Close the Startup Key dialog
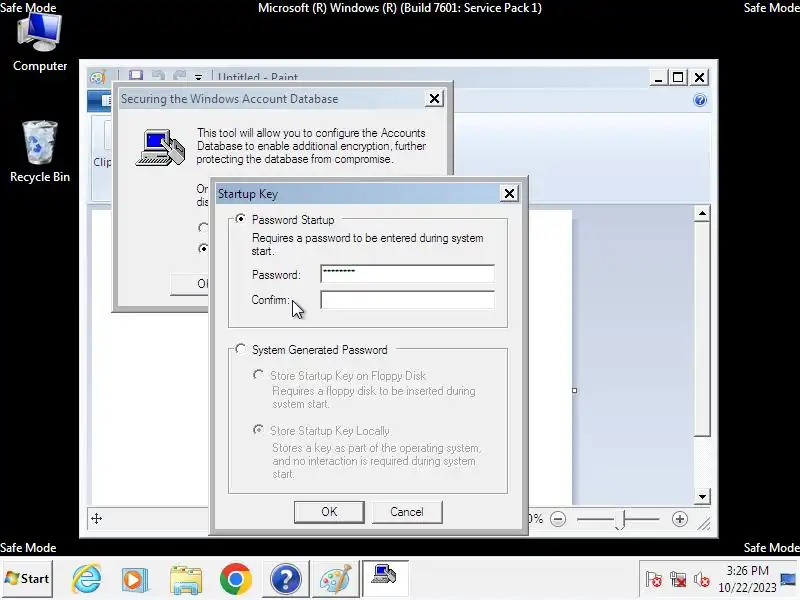Viewport: 800px width, 600px height. pyautogui.click(x=509, y=193)
